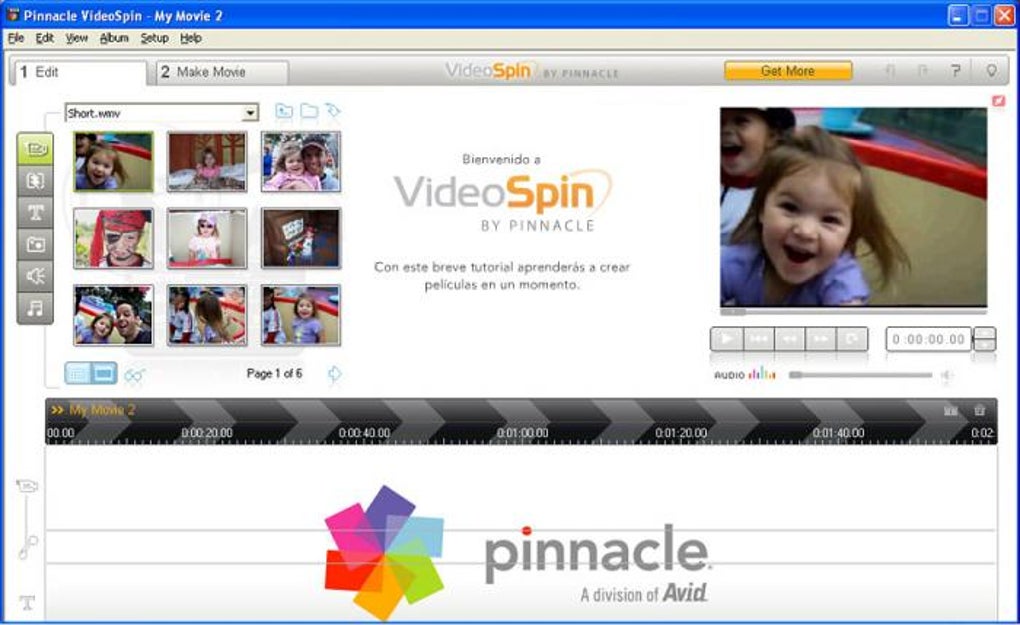Open the Photos album tab icon
The image size is (1020, 625).
tap(35, 245)
